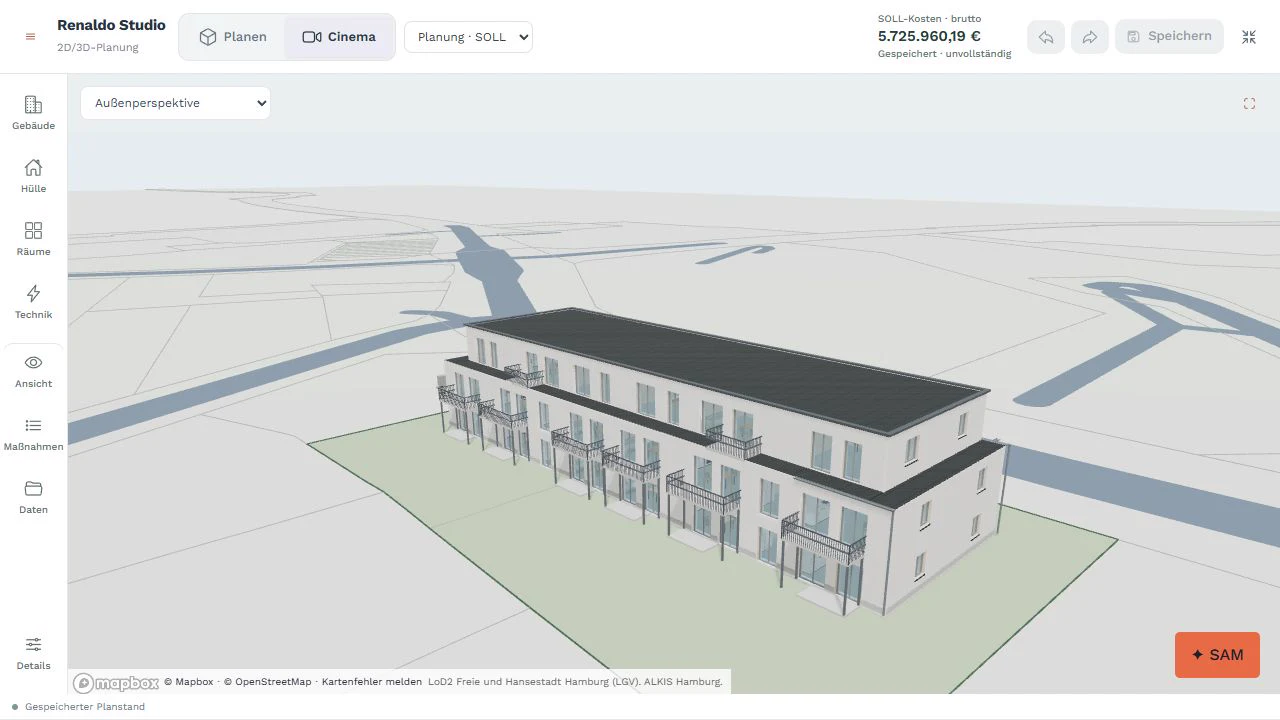
Task: Open the Details sliders panel
Action: pyautogui.click(x=33, y=653)
